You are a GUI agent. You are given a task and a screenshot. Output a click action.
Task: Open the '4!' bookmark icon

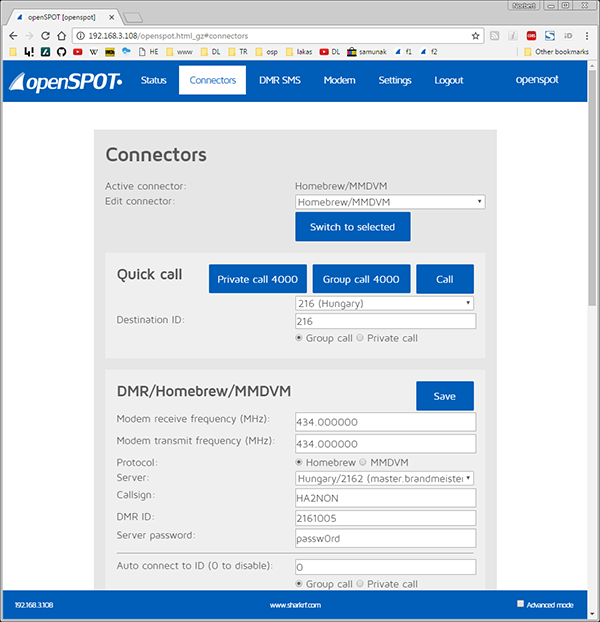tap(29, 52)
